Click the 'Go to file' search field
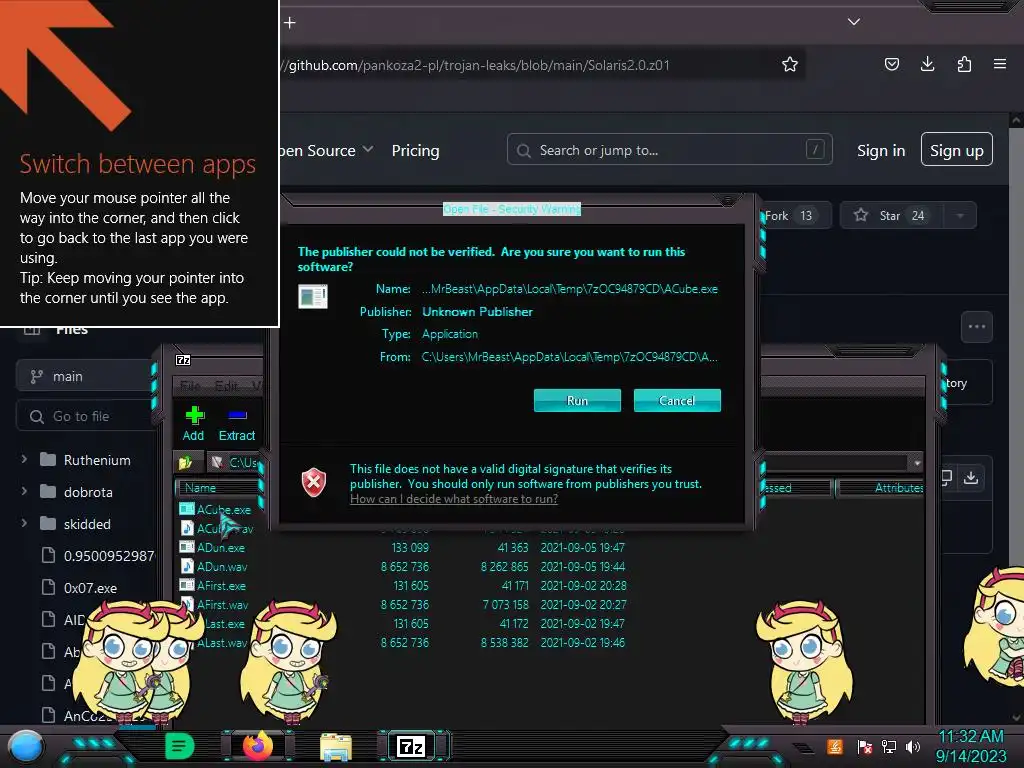Screen dimensions: 1024x768 (x=85, y=417)
